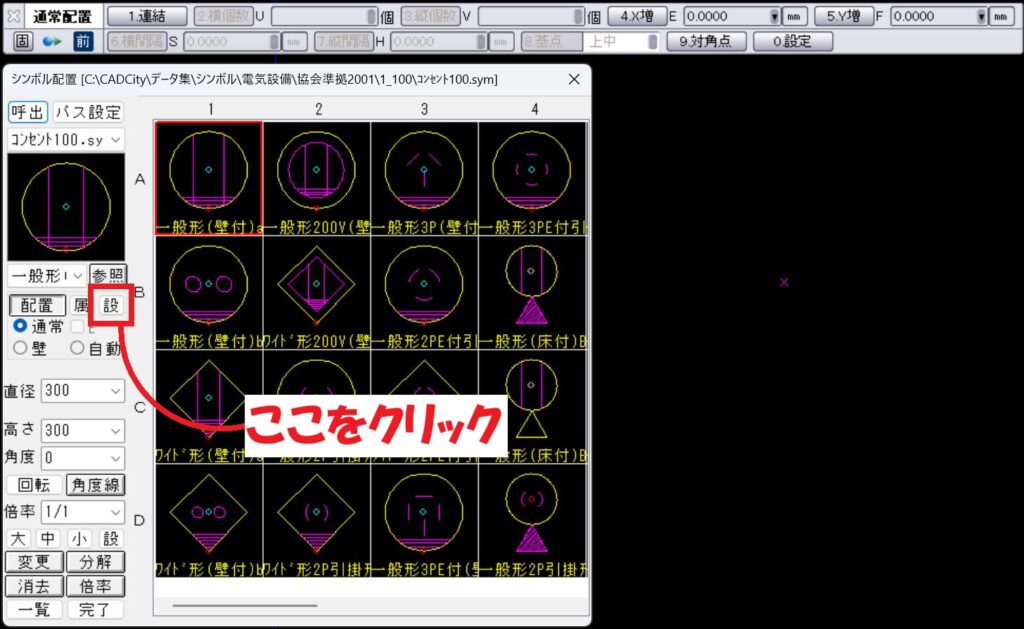The height and width of the screenshot is (629, 1024).
Task: Choose the 一般形2P引掛 symbol in row D
Action: (532, 521)
